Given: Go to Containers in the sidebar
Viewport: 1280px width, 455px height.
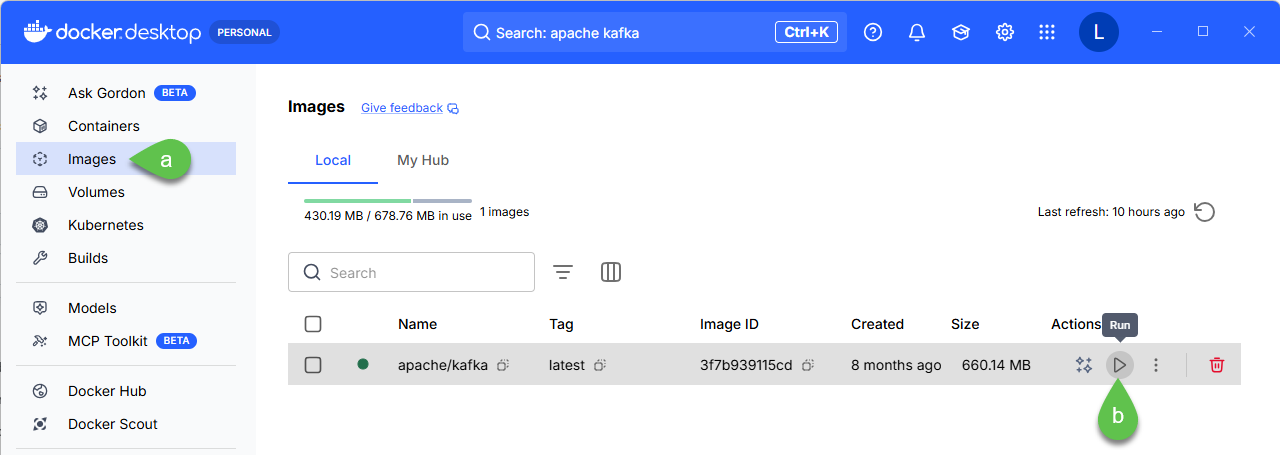Looking at the screenshot, I should point(103,126).
